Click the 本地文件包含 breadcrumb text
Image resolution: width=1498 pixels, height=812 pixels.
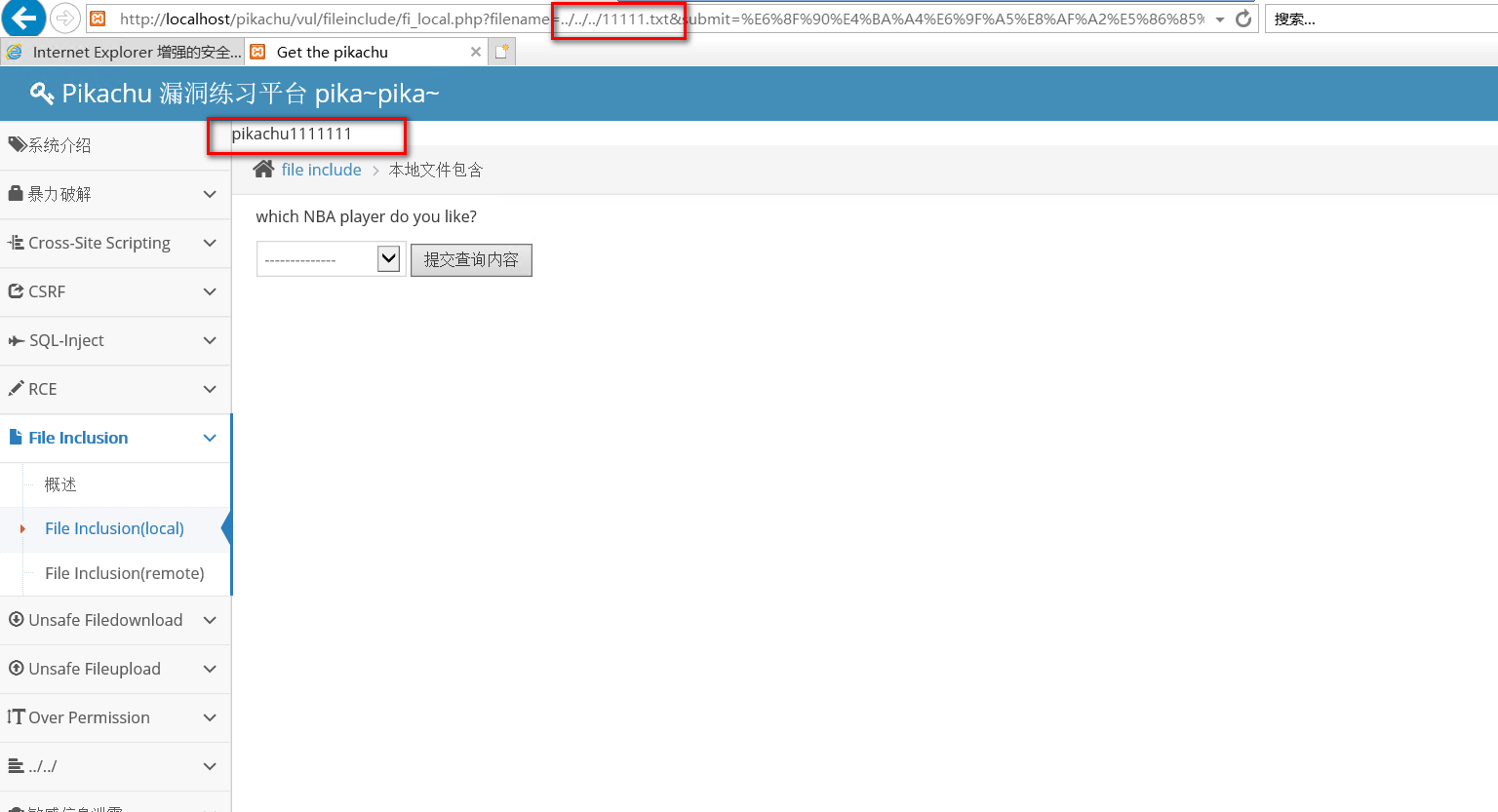tap(436, 170)
